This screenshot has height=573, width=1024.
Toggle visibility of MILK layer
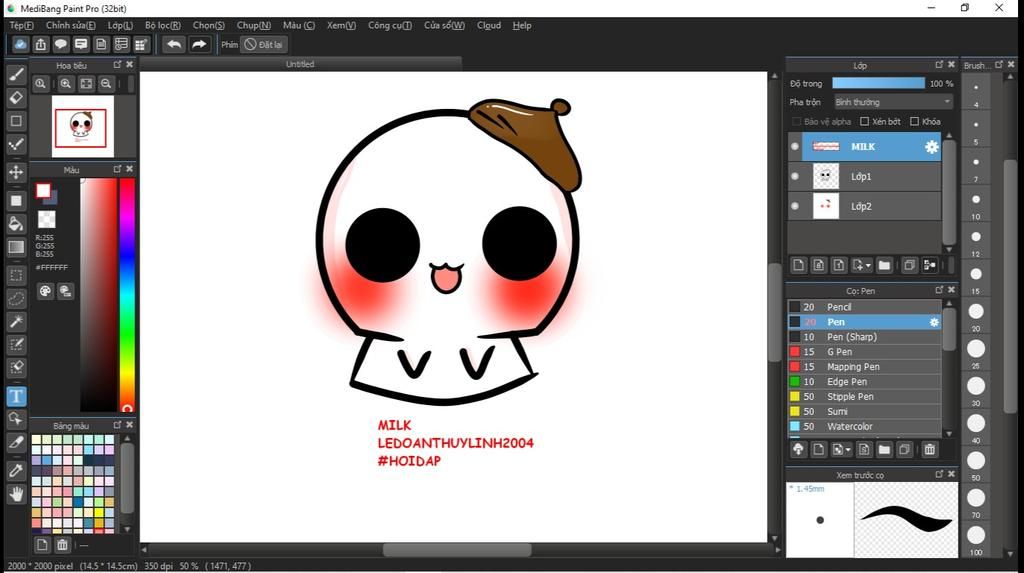click(x=795, y=147)
